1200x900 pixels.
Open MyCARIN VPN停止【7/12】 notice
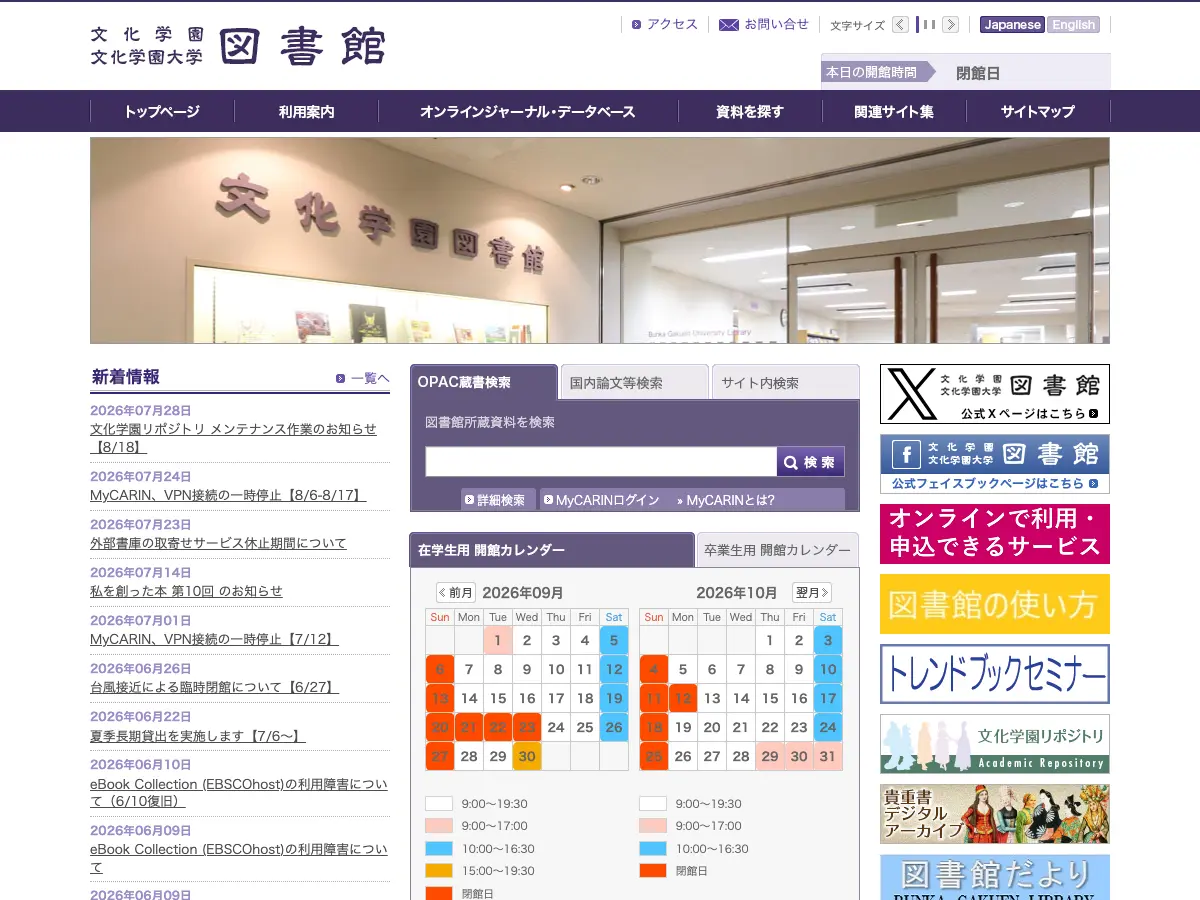click(x=214, y=639)
